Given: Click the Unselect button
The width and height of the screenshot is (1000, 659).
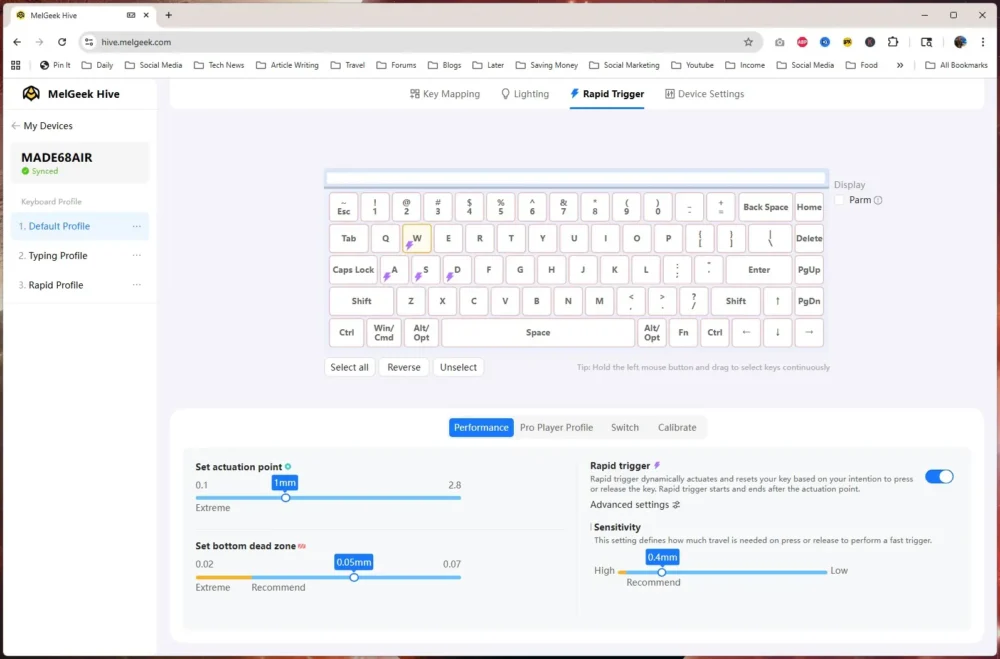Looking at the screenshot, I should pyautogui.click(x=458, y=367).
